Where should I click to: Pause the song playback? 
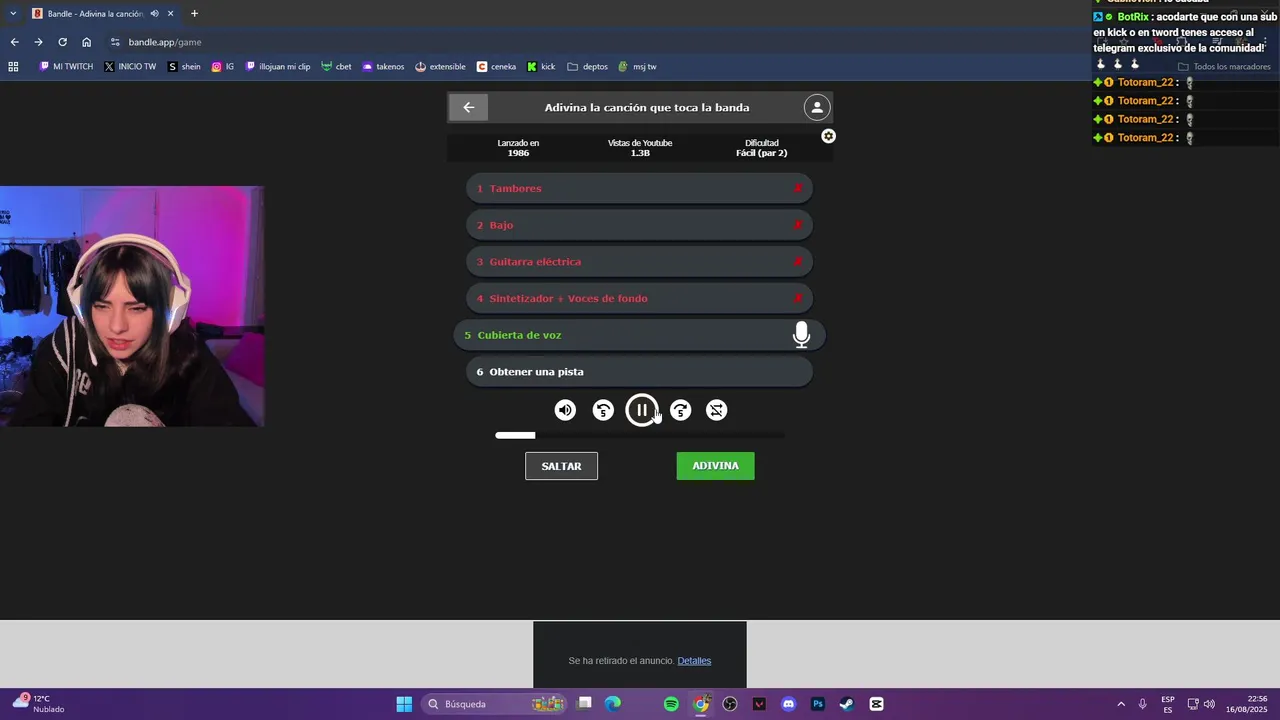click(x=641, y=410)
